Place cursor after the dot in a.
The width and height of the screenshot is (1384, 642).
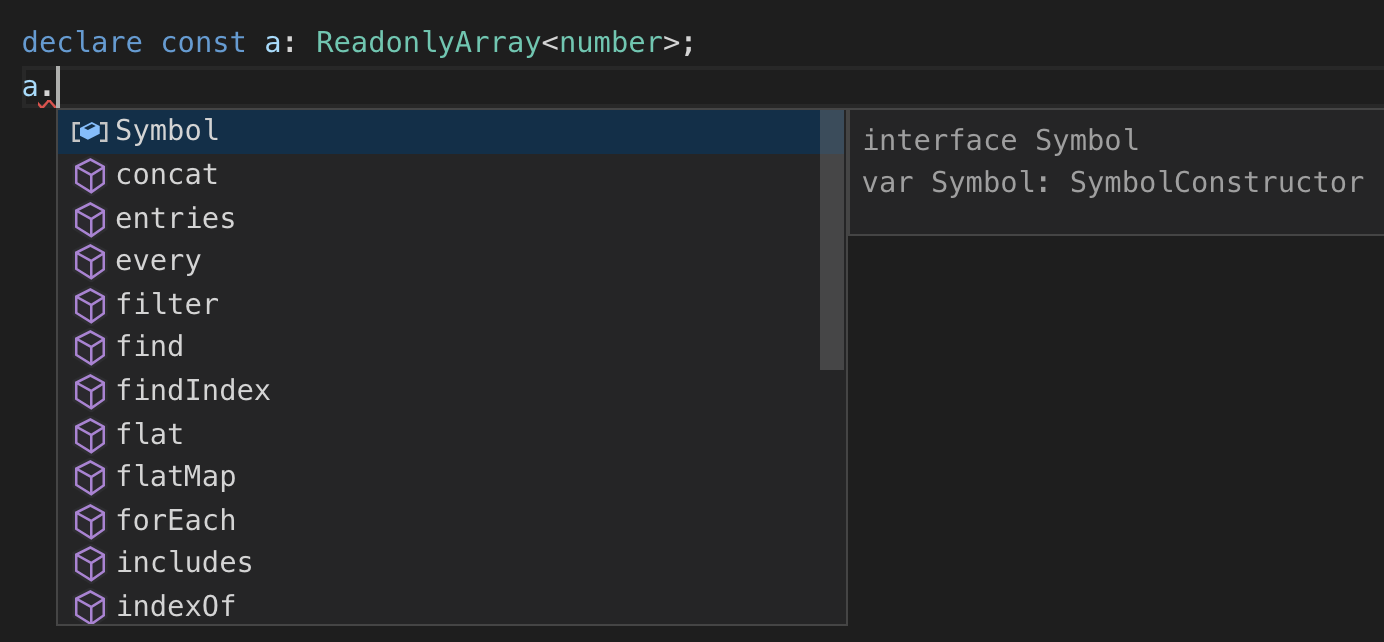(58, 87)
